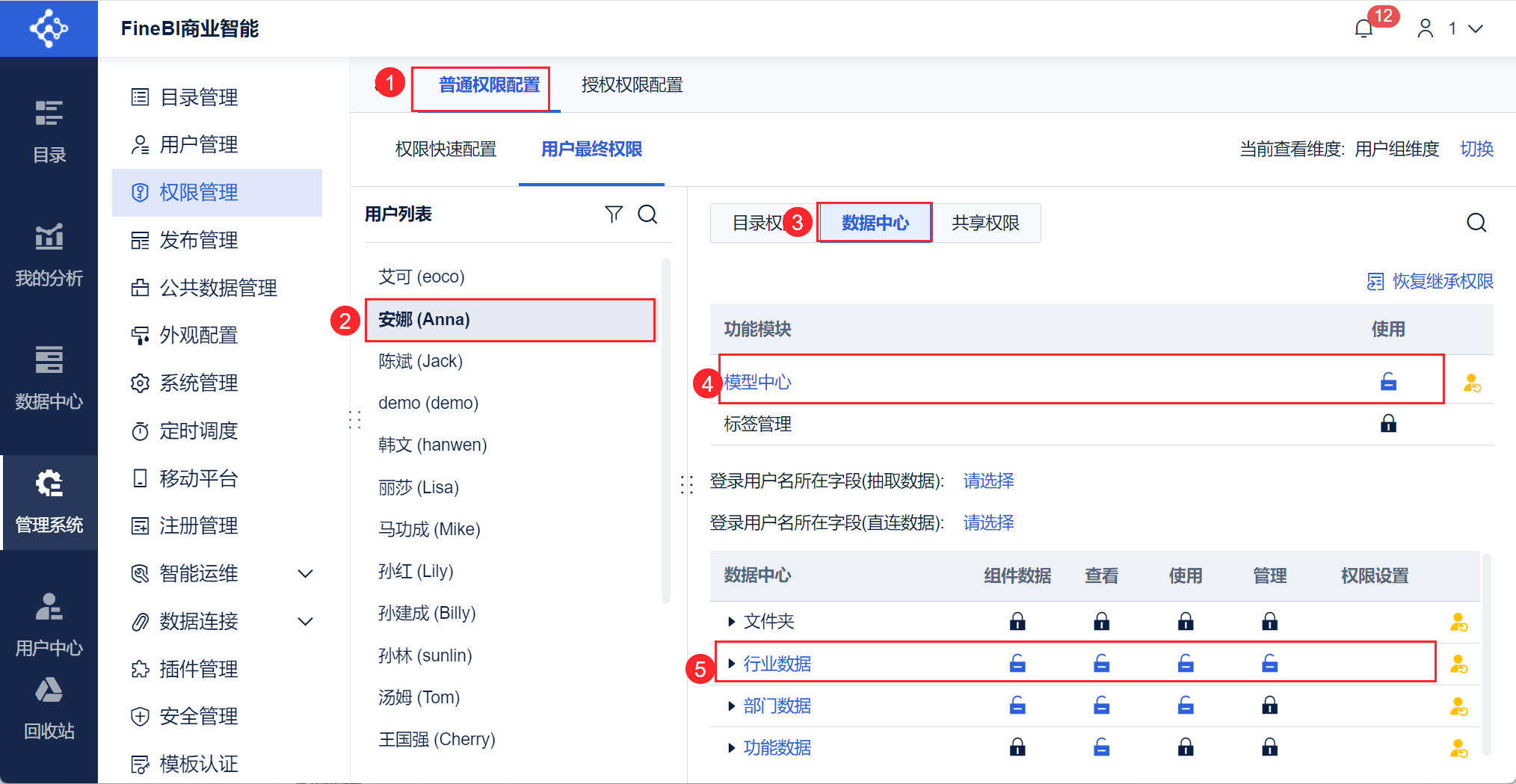This screenshot has width=1516, height=784.
Task: Toggle 部门数据 管理 permission lock
Action: [x=1269, y=706]
